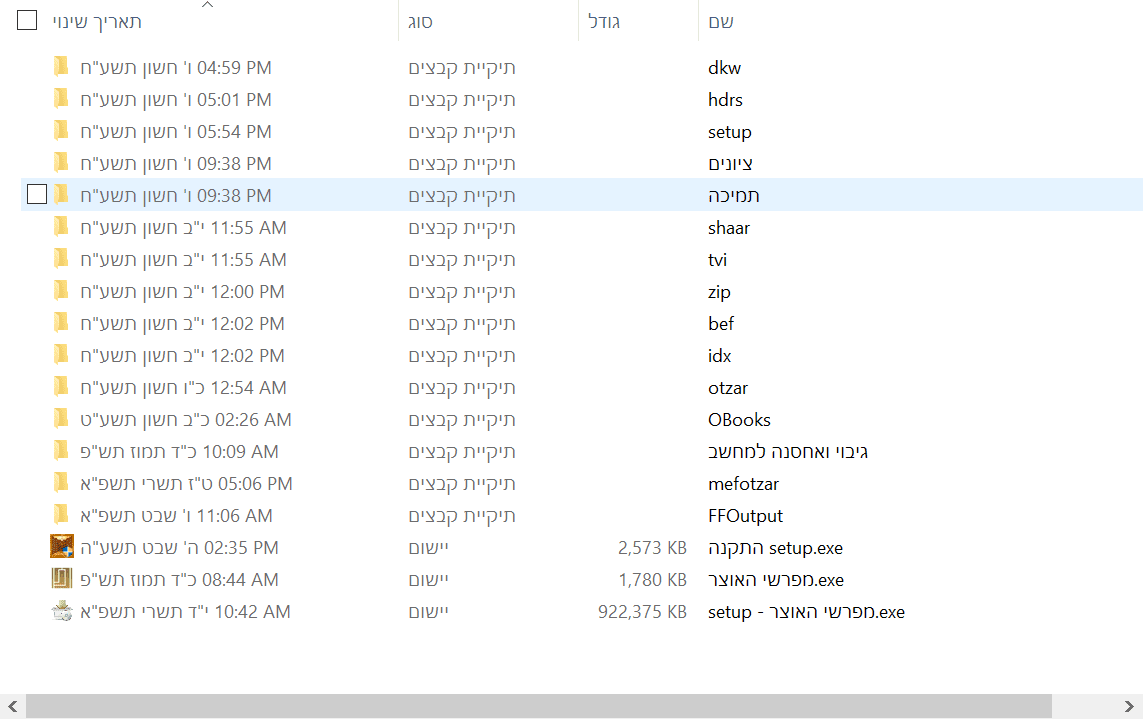Select the setup folder name
1143x719 pixels.
point(730,132)
